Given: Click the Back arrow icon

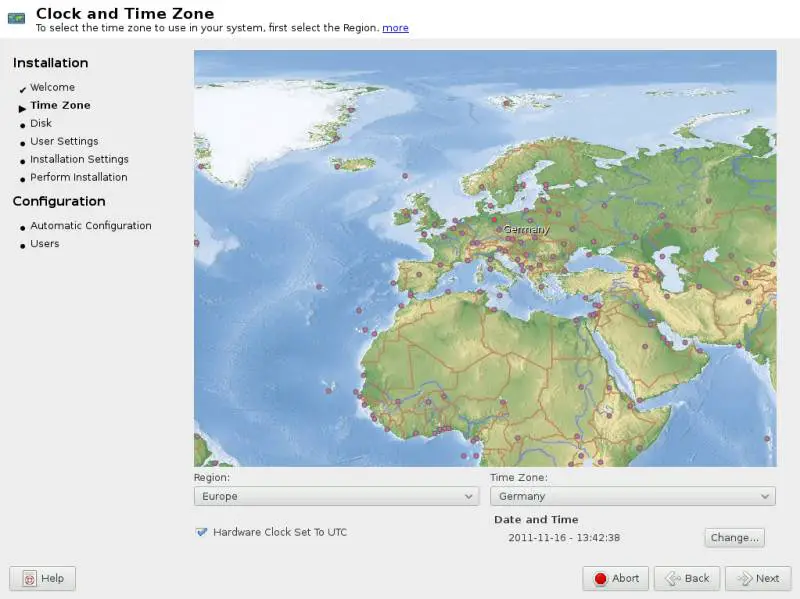Looking at the screenshot, I should pyautogui.click(x=673, y=579).
